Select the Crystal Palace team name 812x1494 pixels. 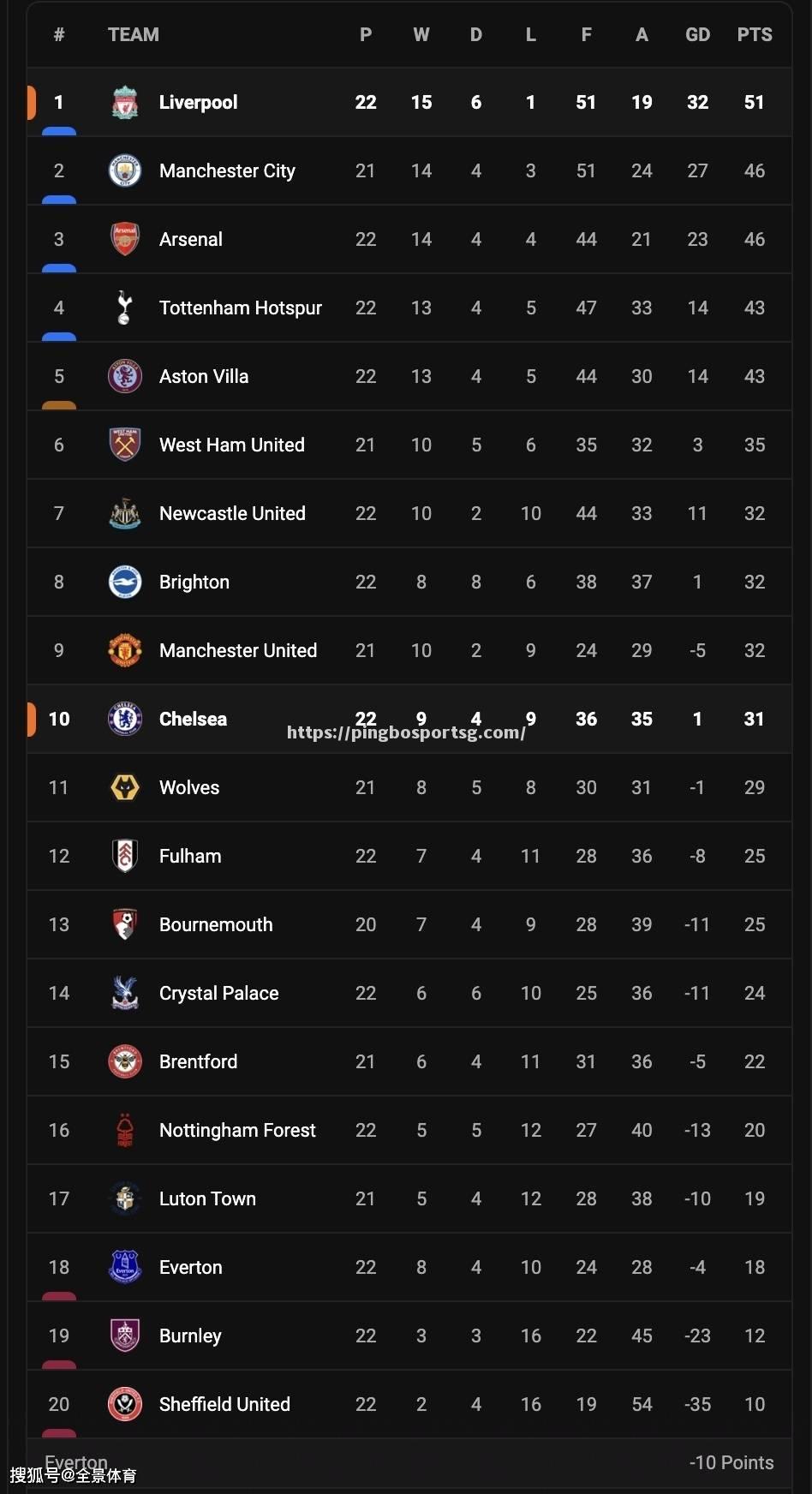click(219, 993)
